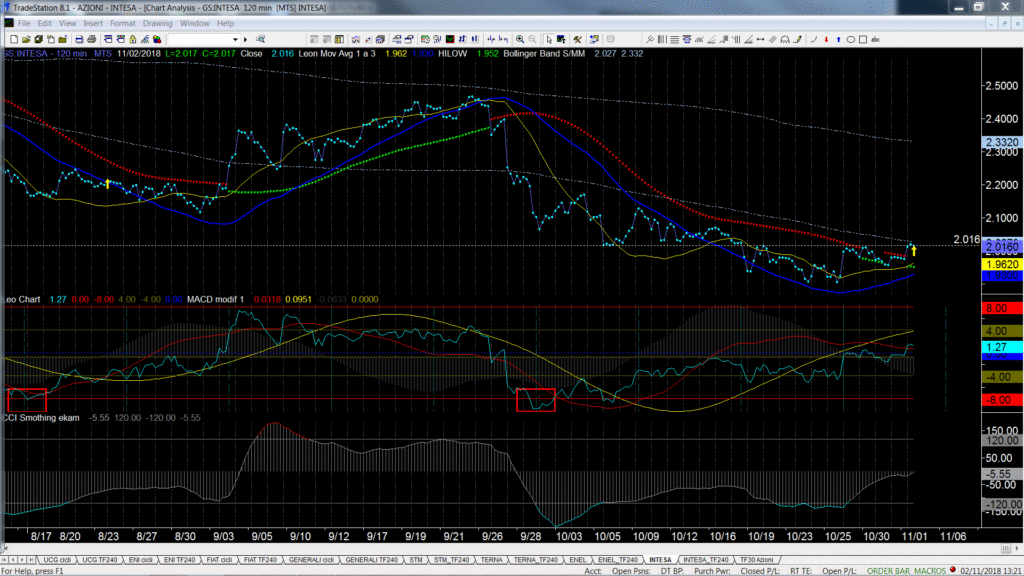Viewport: 1024px width, 576px height.
Task: Select the red down arrow drawing tool
Action: (826, 39)
